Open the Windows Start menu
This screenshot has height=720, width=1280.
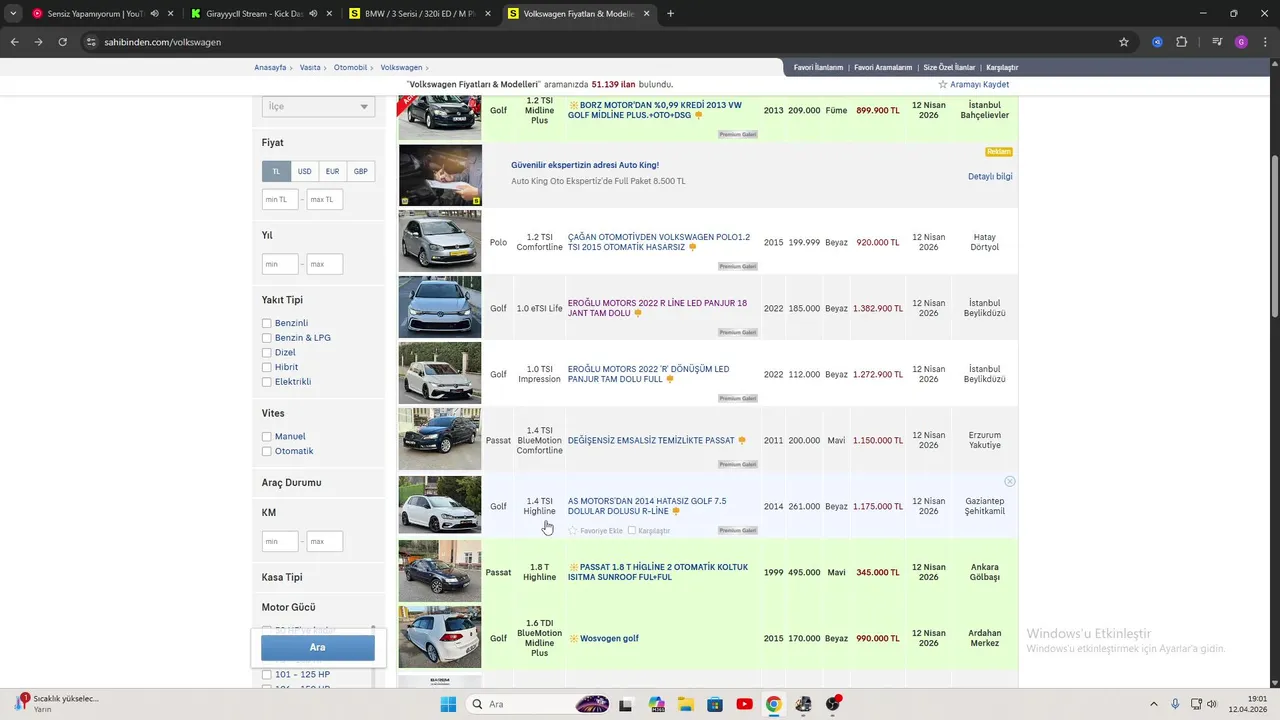pyautogui.click(x=448, y=704)
